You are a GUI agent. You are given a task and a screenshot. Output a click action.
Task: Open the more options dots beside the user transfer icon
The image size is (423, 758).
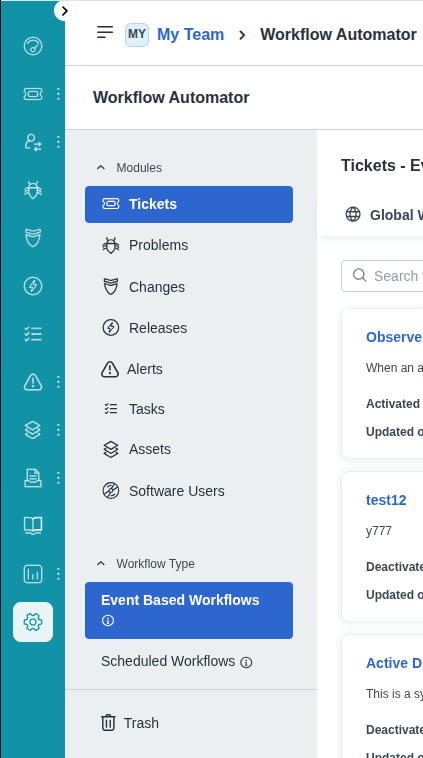(x=58, y=142)
